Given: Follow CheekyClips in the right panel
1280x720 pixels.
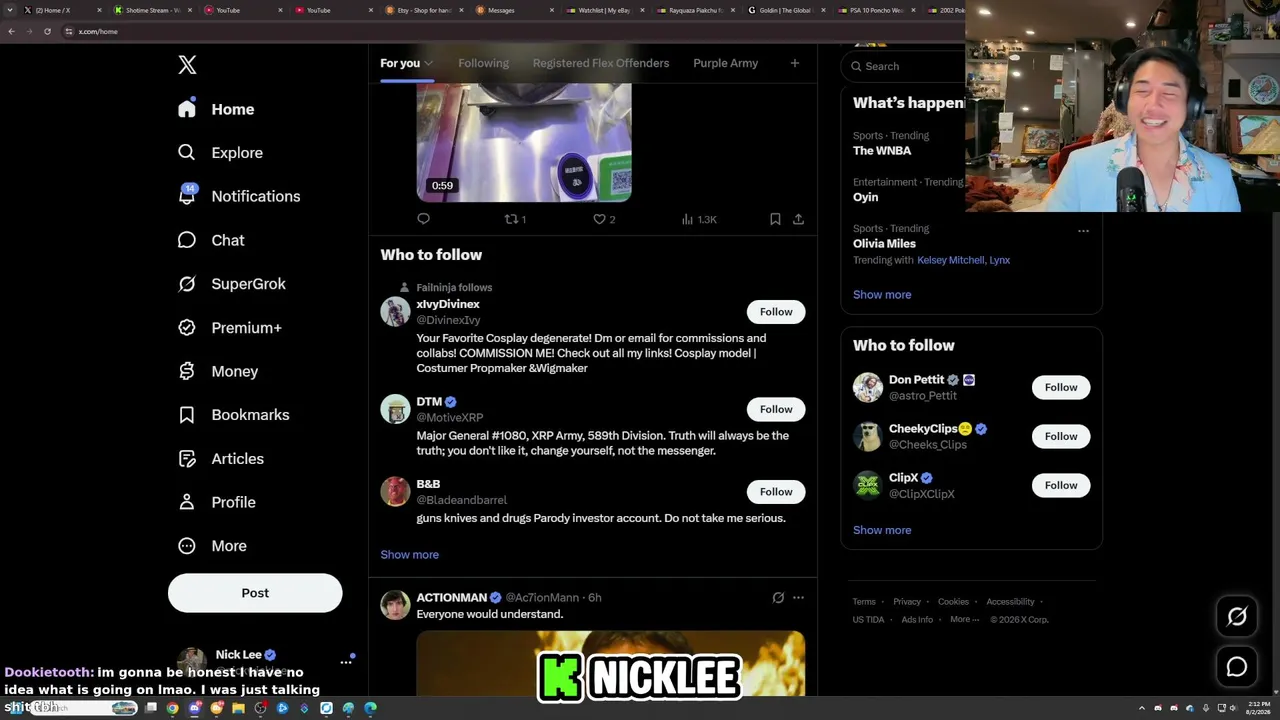Looking at the screenshot, I should pyautogui.click(x=1061, y=437).
